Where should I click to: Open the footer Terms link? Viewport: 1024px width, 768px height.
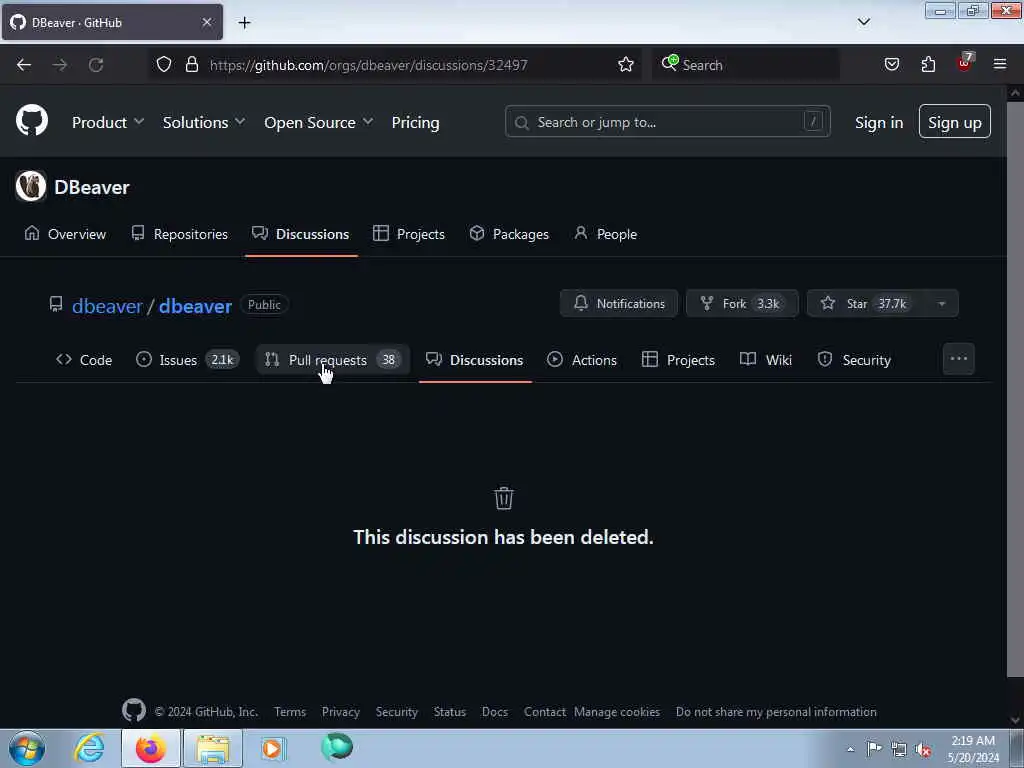click(x=290, y=711)
